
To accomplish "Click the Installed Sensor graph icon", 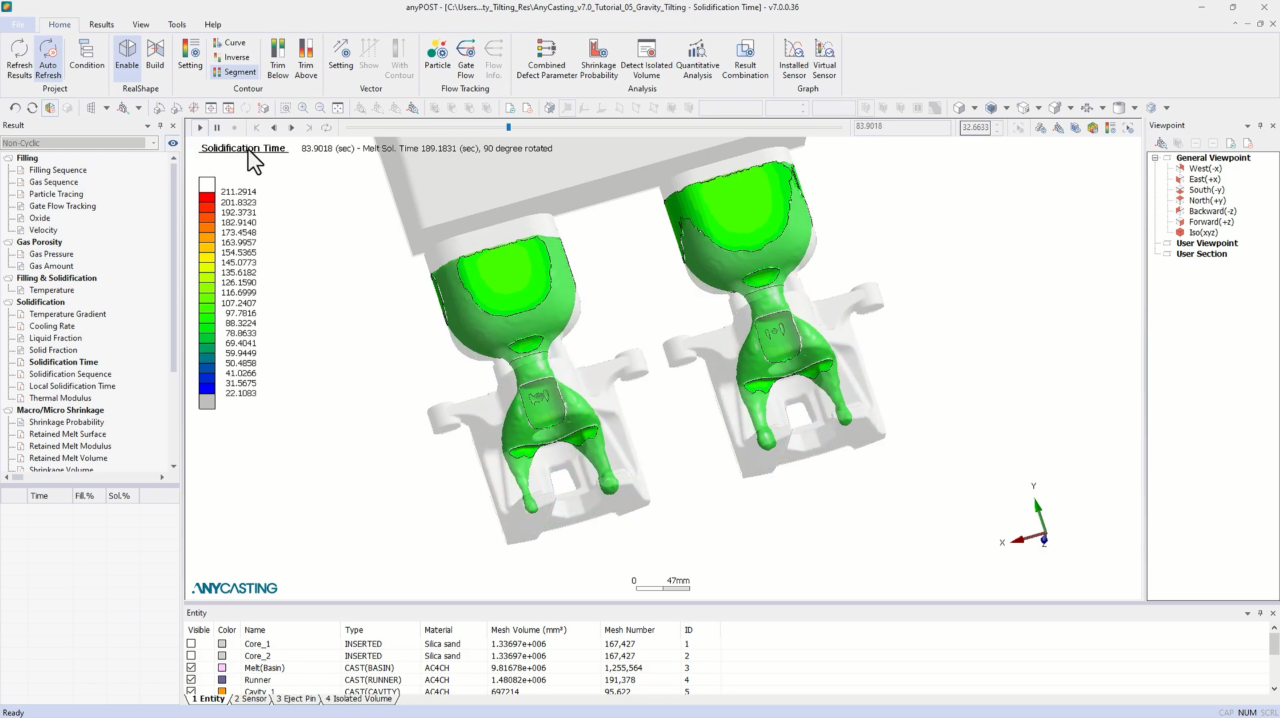I will pos(794,59).
